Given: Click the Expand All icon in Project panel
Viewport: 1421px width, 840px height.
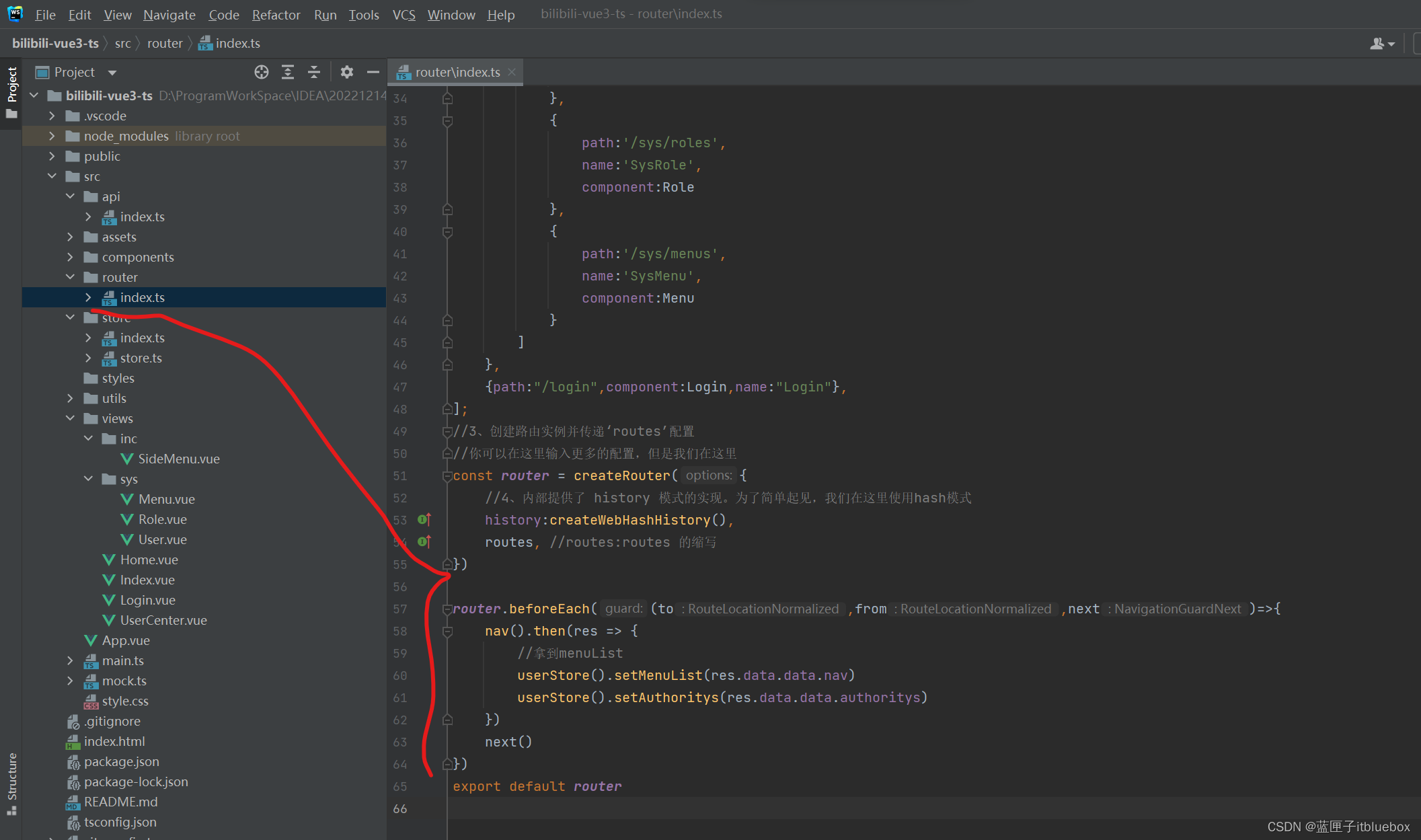Looking at the screenshot, I should pos(288,72).
